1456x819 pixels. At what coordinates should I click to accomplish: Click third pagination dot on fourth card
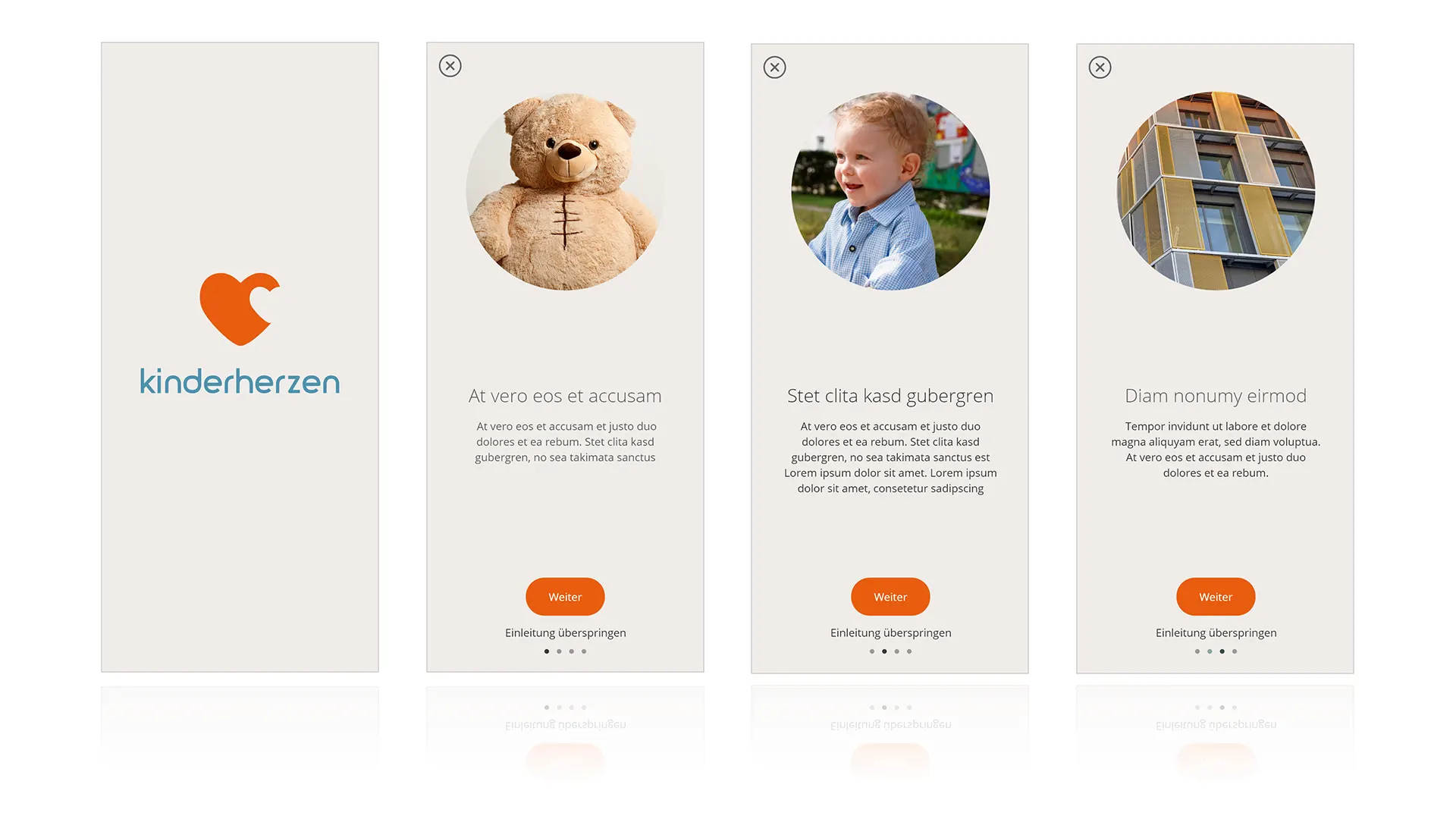pyautogui.click(x=1221, y=651)
